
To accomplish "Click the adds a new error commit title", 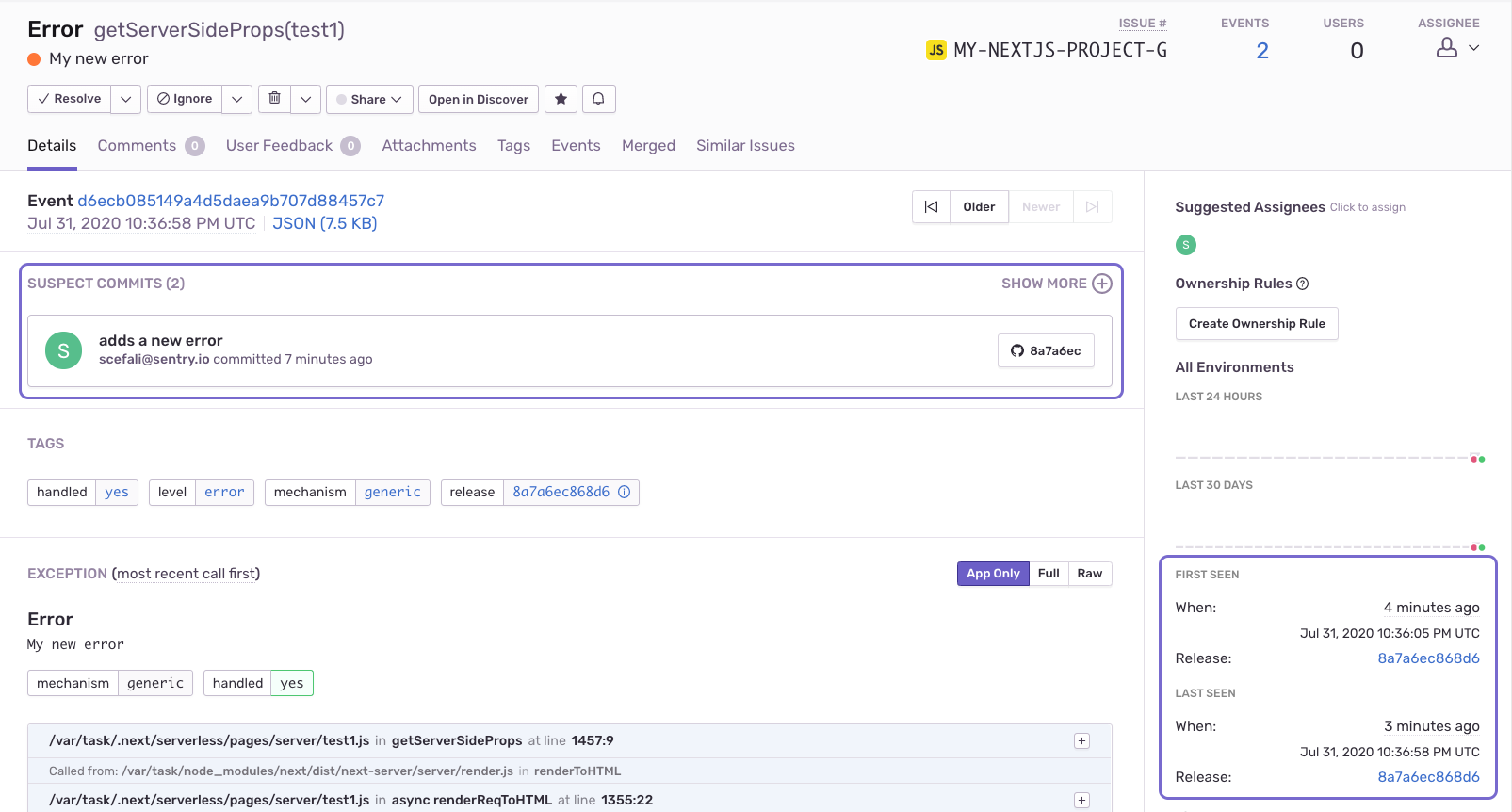I will coord(161,341).
